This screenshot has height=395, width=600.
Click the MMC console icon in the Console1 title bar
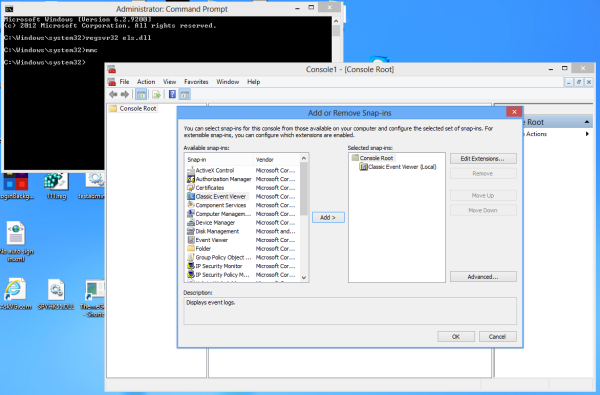tap(112, 69)
